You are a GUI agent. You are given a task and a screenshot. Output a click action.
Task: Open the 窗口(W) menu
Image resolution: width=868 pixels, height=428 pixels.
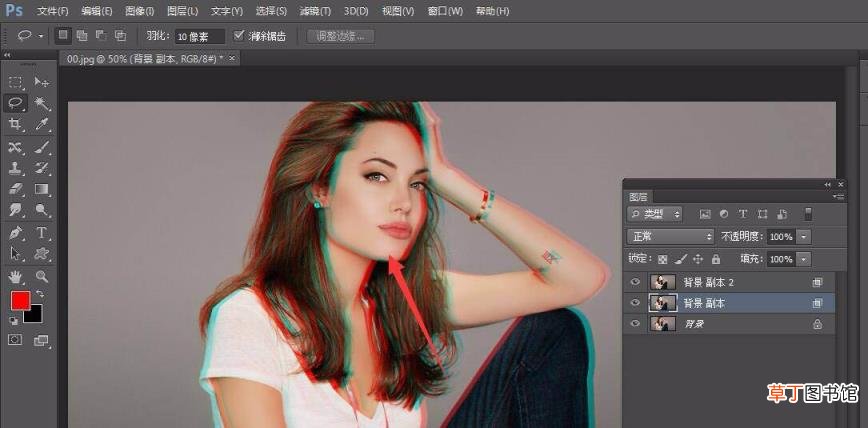pyautogui.click(x=445, y=11)
